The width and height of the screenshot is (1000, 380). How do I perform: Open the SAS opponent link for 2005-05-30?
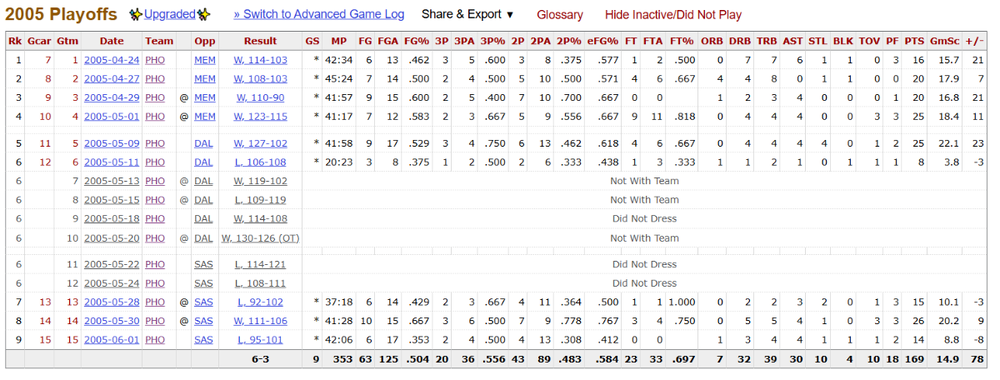tap(203, 321)
